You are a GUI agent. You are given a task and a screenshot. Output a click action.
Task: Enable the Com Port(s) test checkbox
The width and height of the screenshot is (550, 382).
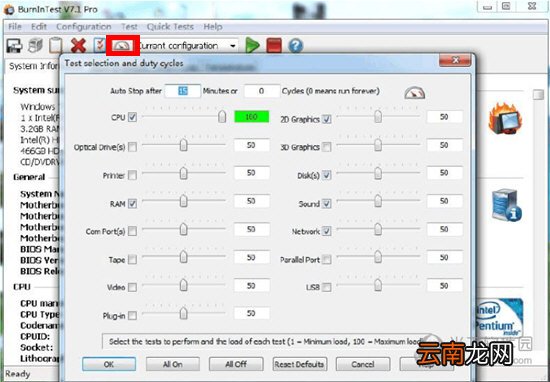point(132,231)
